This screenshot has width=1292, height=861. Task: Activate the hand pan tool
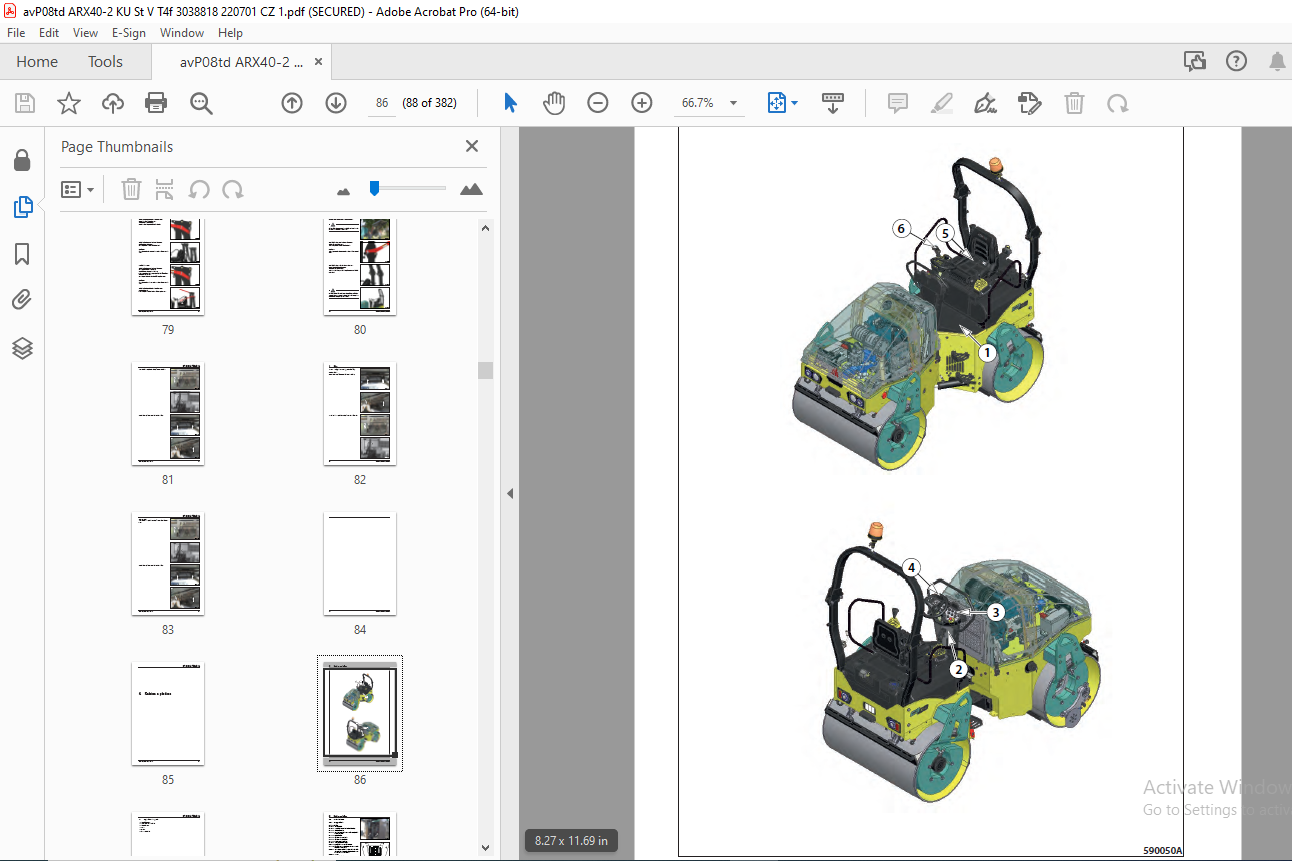[554, 103]
